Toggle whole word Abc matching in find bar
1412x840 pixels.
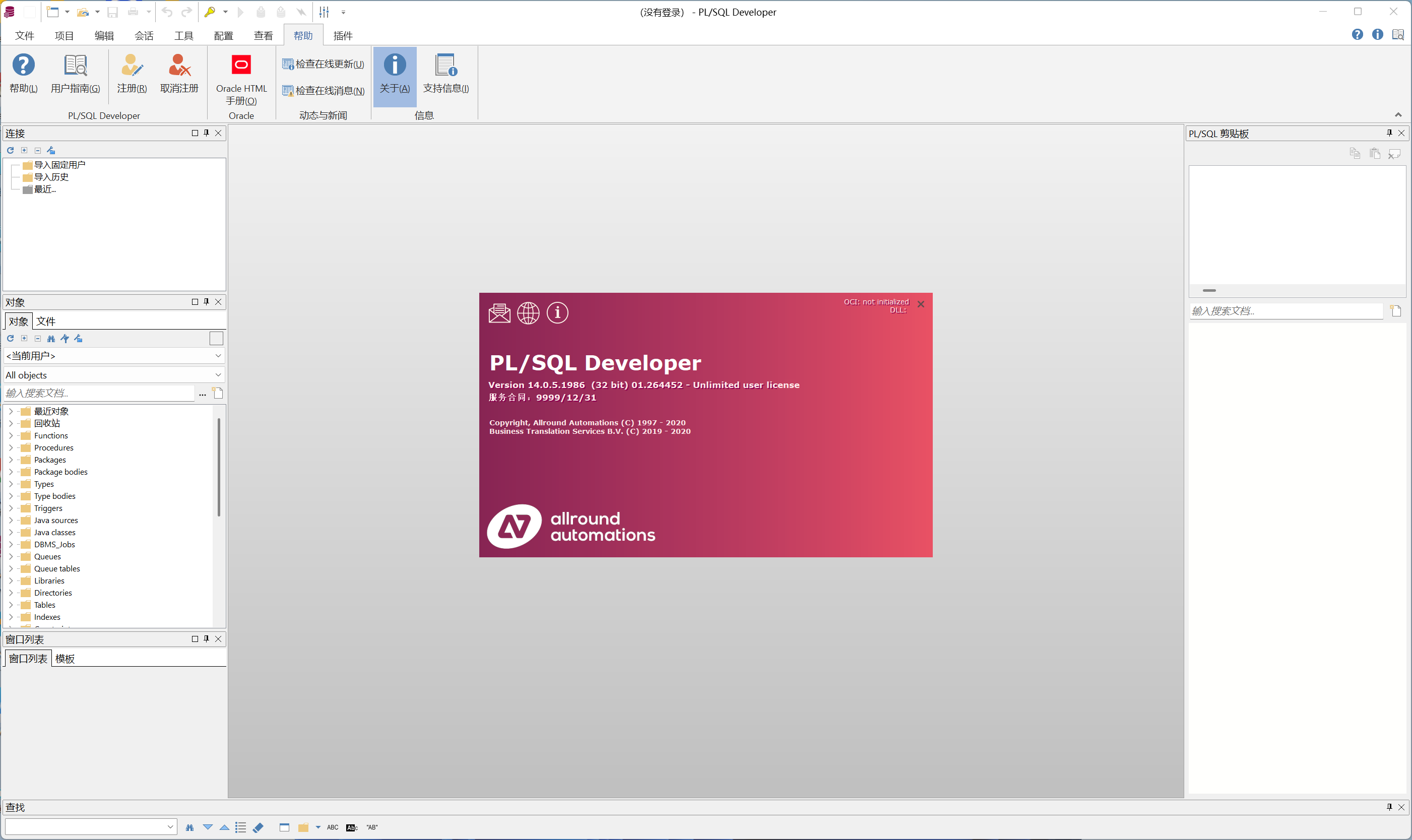click(351, 827)
